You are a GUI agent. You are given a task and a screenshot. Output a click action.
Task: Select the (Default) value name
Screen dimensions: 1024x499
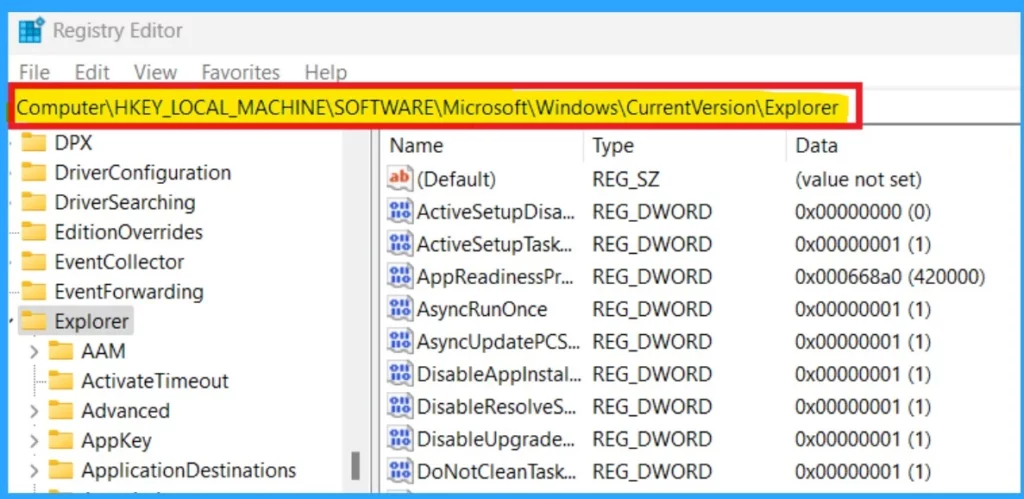tap(456, 179)
